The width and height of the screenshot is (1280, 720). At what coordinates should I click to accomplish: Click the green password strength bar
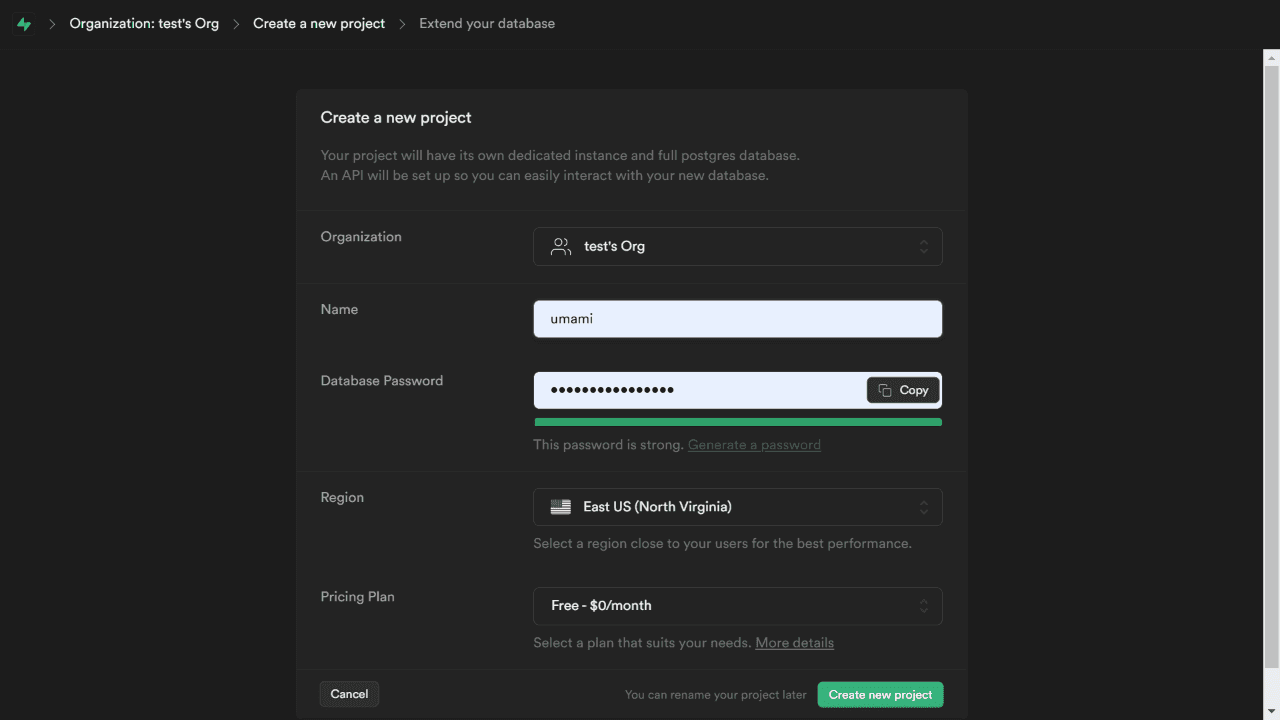pos(737,421)
